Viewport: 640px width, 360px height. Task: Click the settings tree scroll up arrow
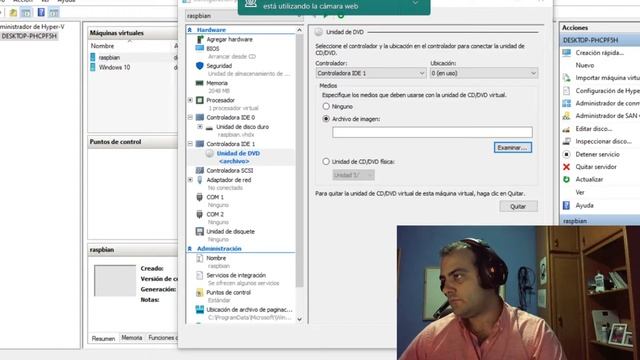pyautogui.click(x=300, y=30)
